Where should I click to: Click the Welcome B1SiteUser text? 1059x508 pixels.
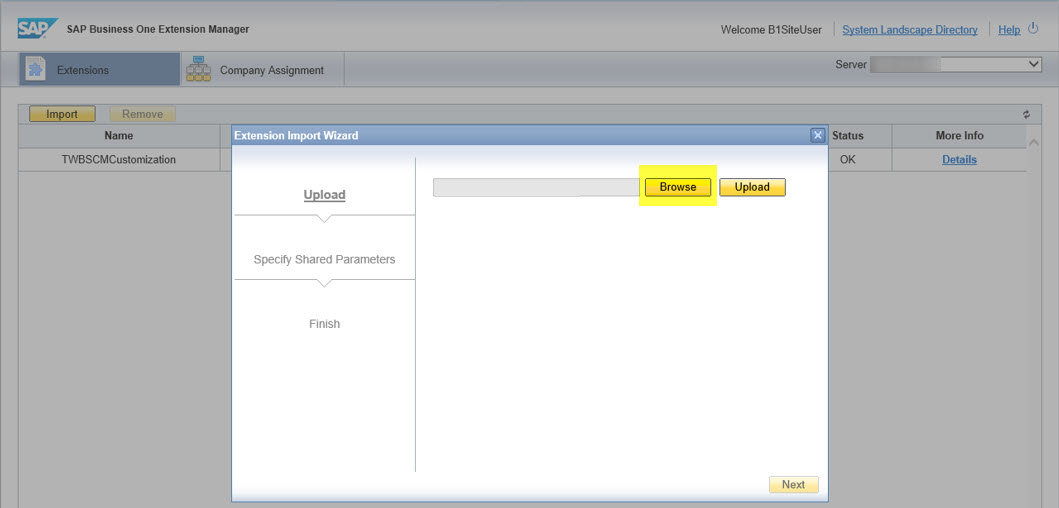coord(771,30)
